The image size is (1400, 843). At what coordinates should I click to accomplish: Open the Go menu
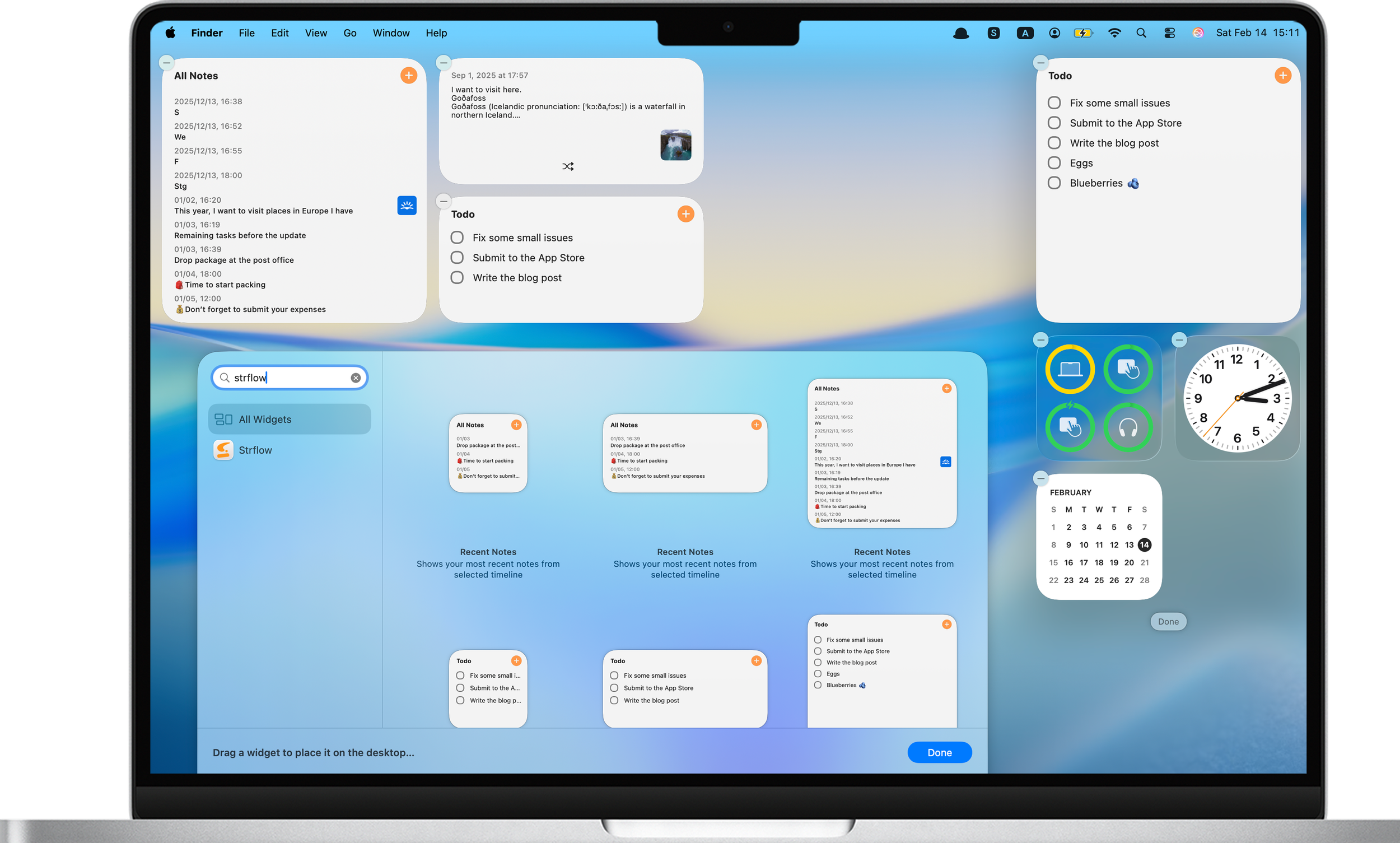350,33
